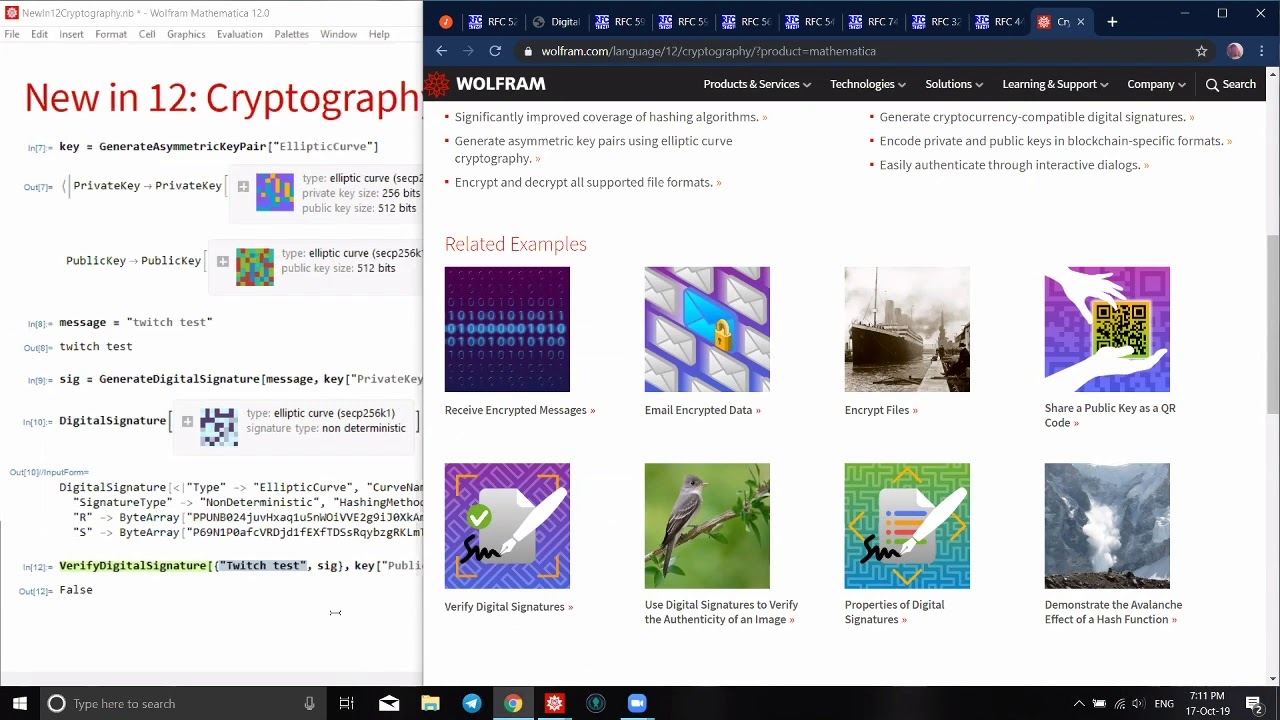Viewport: 1280px width, 720px height.
Task: Open the Avalanche Effect of a Hash Function link
Action: tap(1113, 612)
